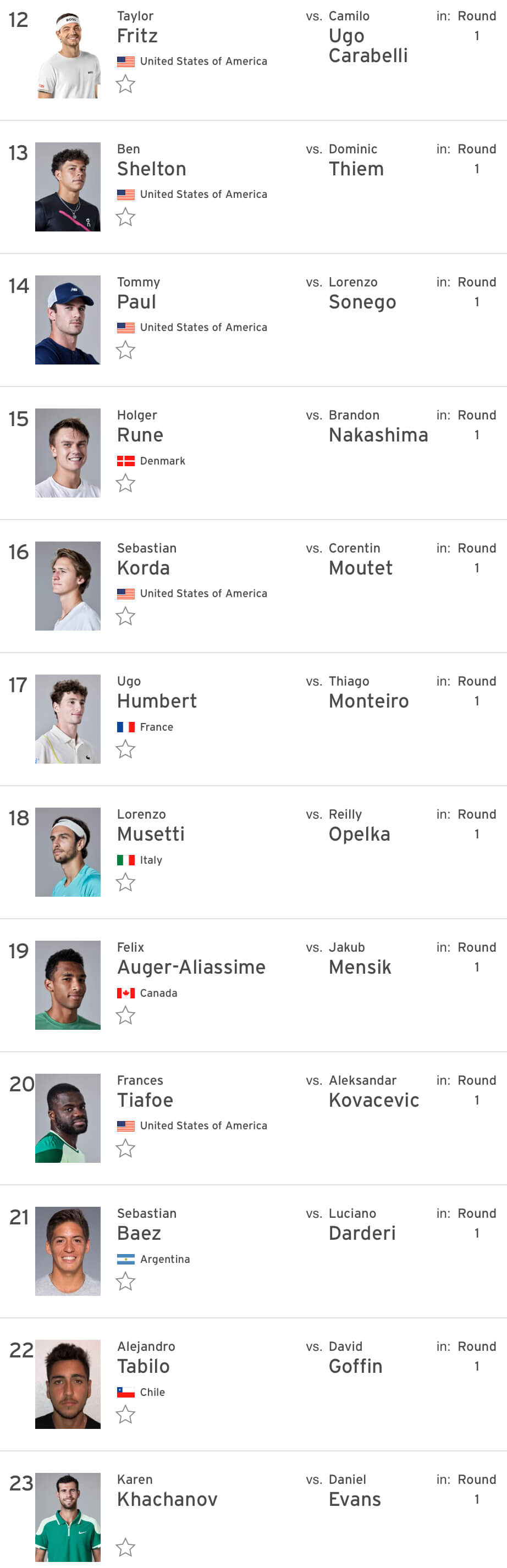This screenshot has width=507, height=1568.
Task: Click the Denmark flag beside Holger Rune
Action: (x=126, y=461)
